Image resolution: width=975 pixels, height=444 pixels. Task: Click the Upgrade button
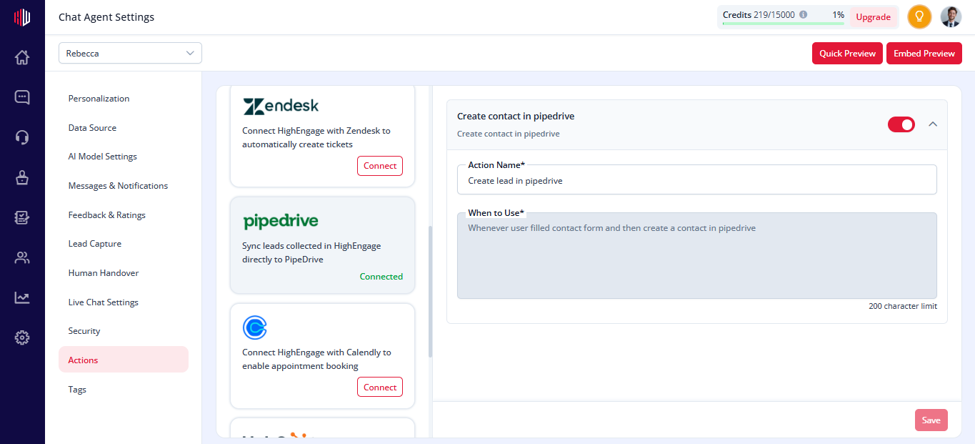(873, 17)
